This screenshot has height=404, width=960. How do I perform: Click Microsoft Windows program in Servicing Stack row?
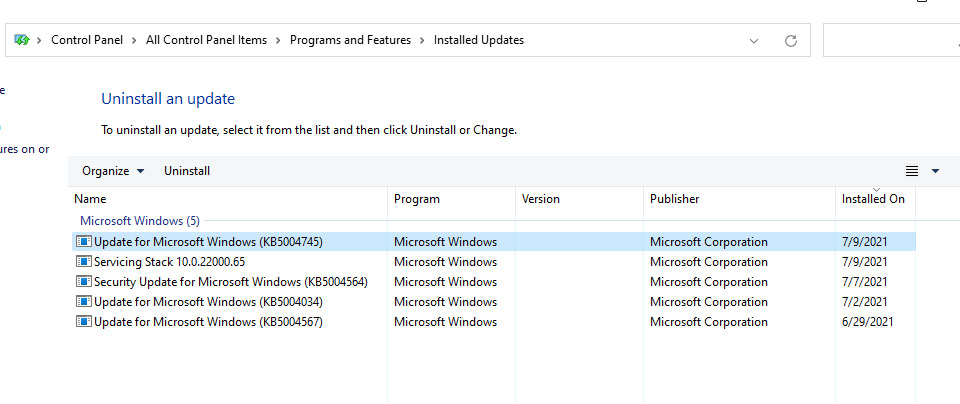coord(445,262)
